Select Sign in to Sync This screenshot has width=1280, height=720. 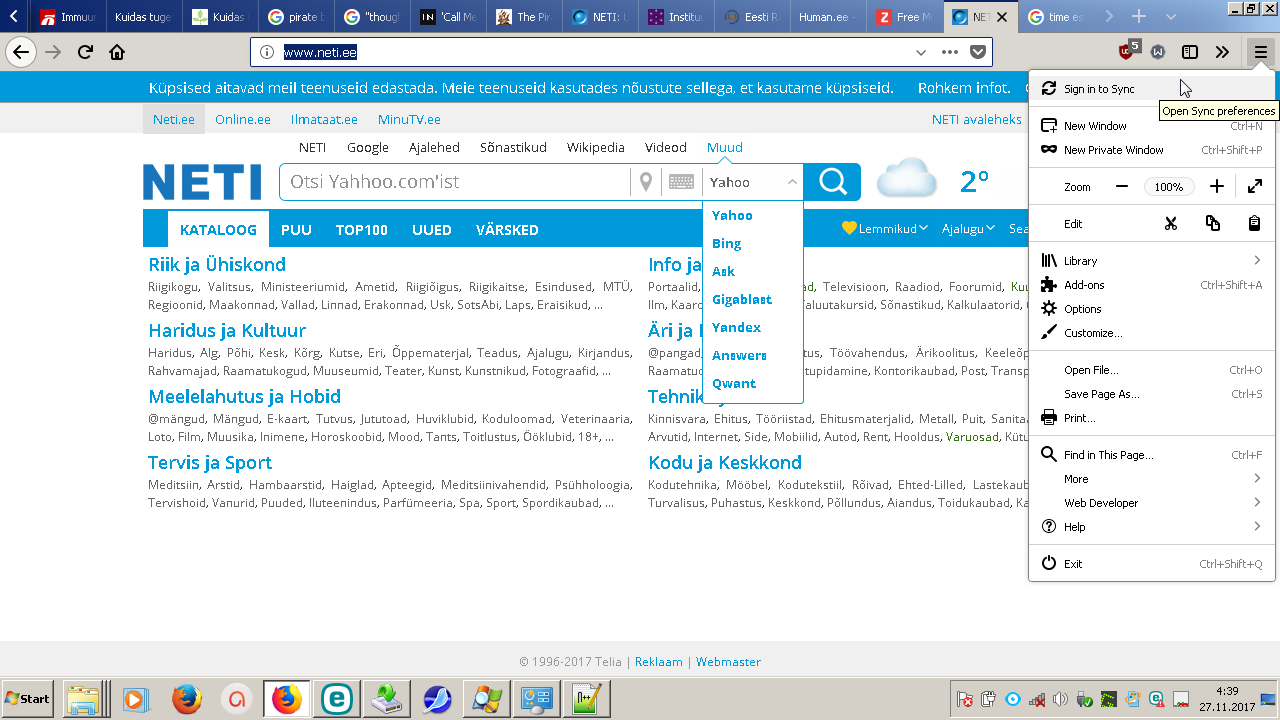click(x=1152, y=89)
